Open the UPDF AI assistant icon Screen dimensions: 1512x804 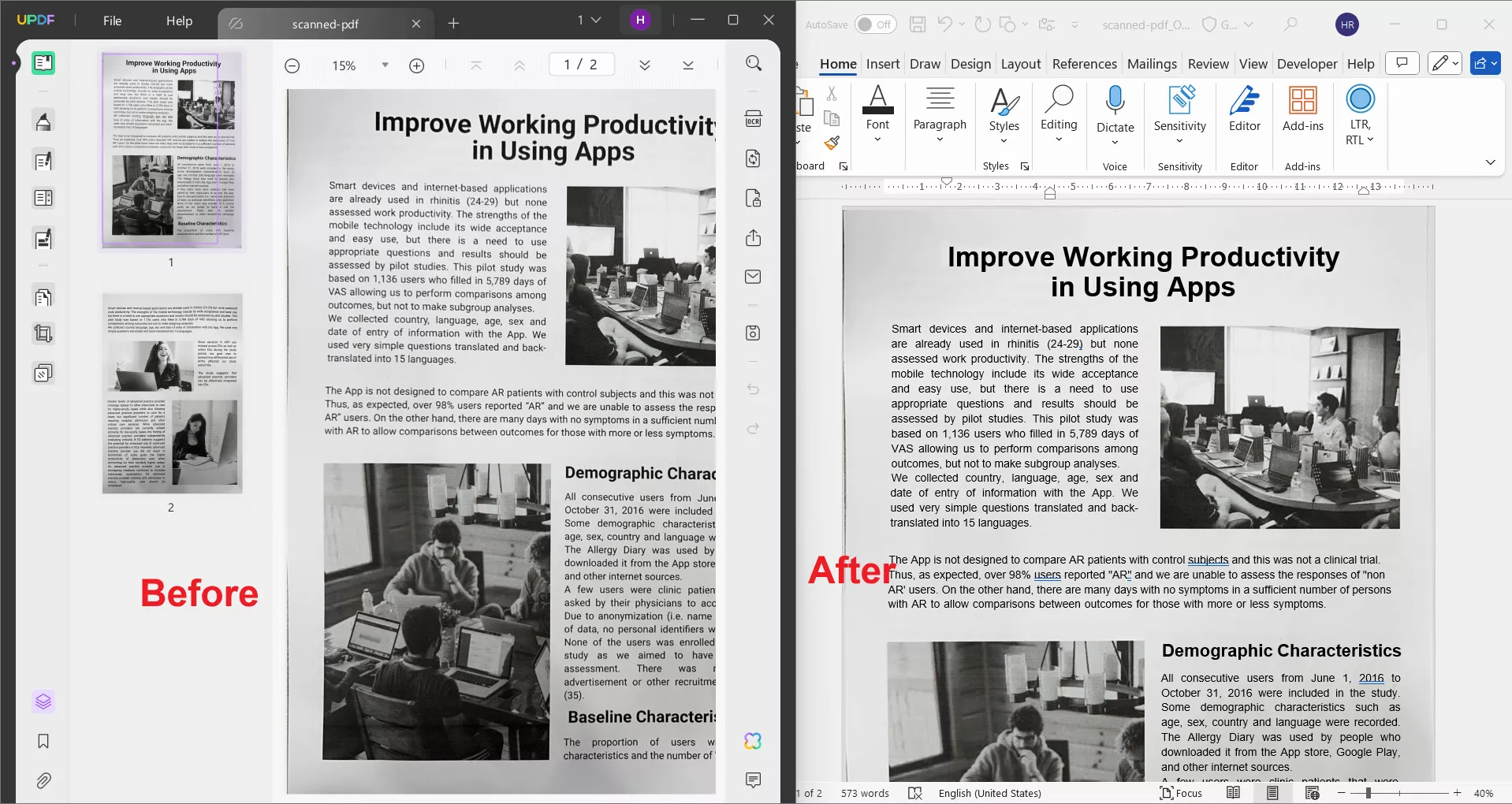pos(754,741)
